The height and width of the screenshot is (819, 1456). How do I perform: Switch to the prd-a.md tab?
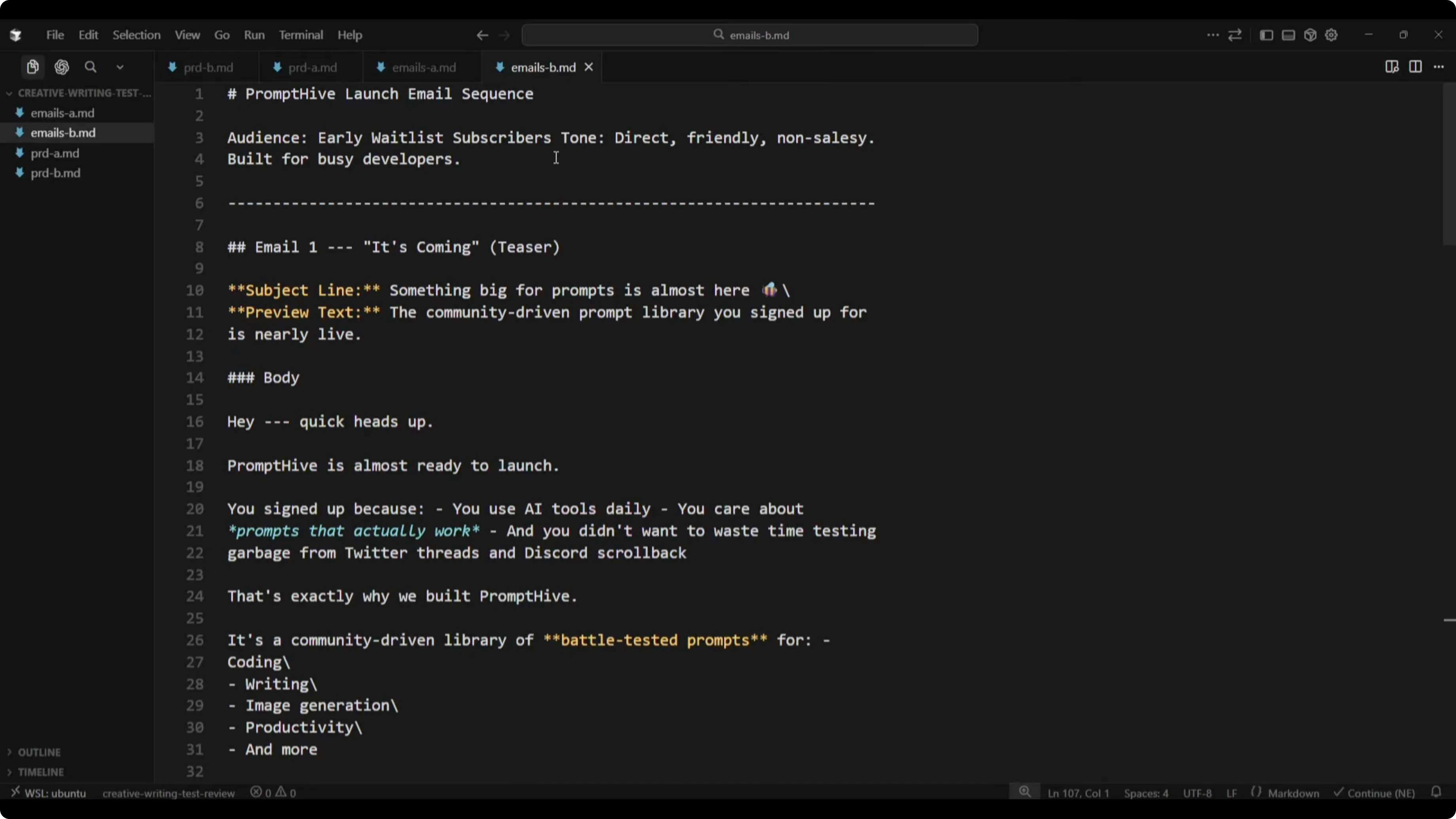click(x=312, y=67)
